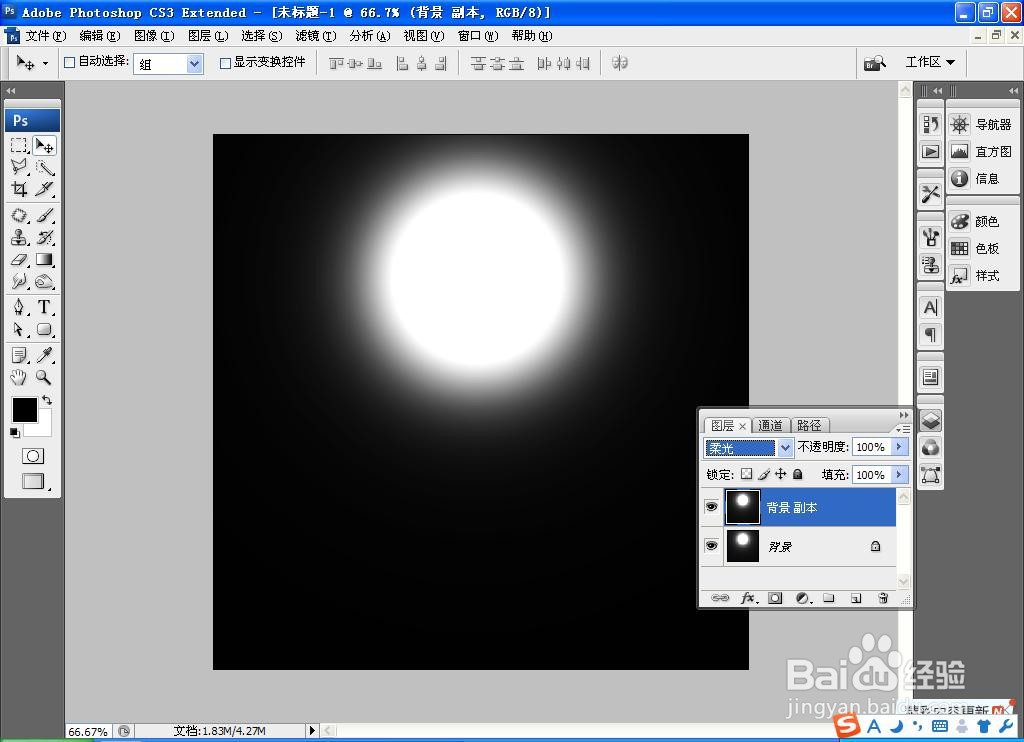The height and width of the screenshot is (742, 1024).
Task: Select the Dodge tool
Action: tap(44, 282)
